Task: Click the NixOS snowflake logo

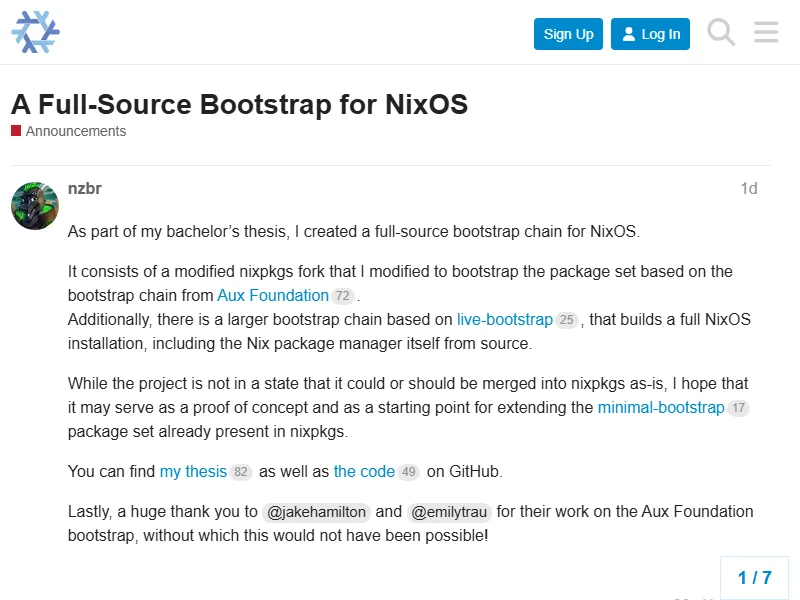Action: coord(35,33)
